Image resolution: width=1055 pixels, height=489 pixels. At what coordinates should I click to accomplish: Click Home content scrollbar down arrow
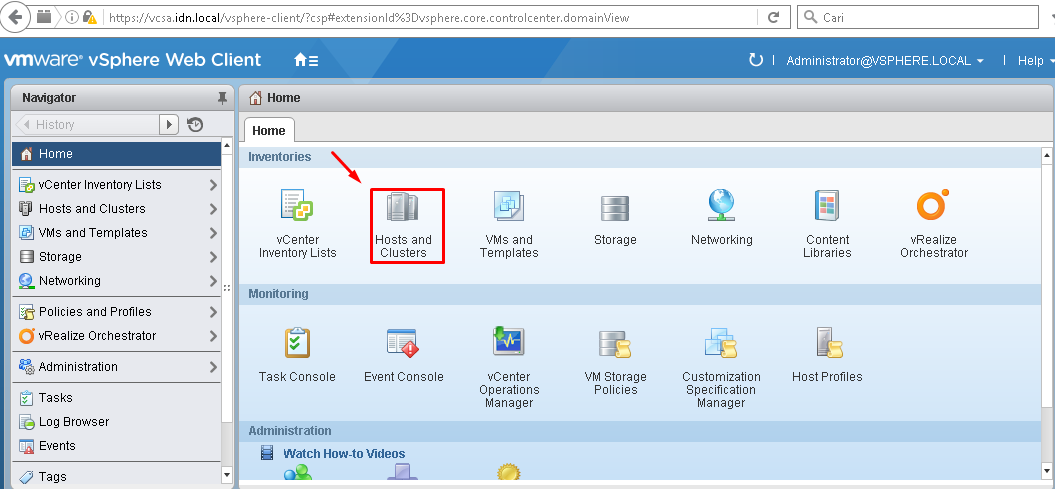[x=1047, y=474]
